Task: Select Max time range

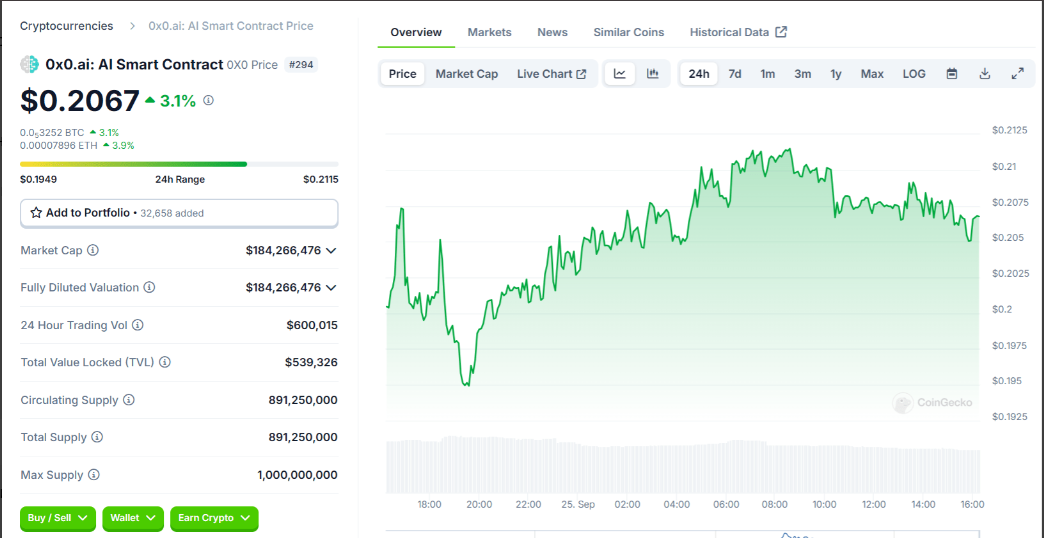Action: [x=872, y=74]
